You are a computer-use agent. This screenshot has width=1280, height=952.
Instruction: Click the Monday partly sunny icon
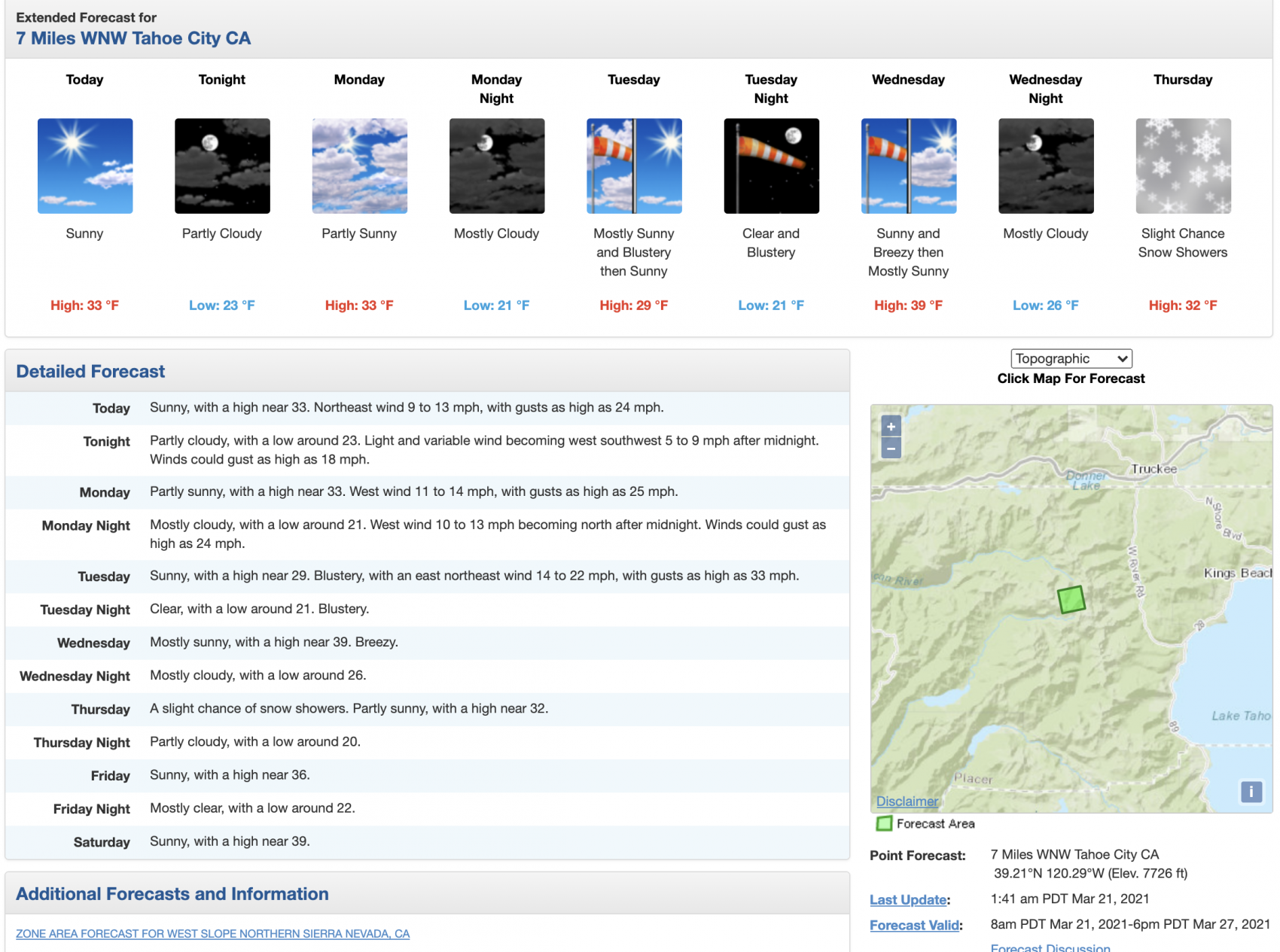pyautogui.click(x=360, y=166)
